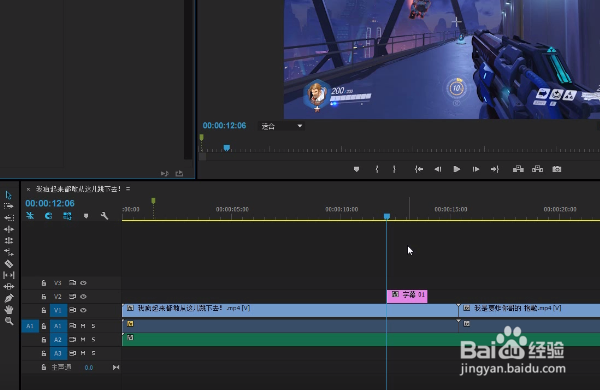This screenshot has height=390, width=600.
Task: Open the zoom level fit dropdown
Action: click(x=282, y=126)
